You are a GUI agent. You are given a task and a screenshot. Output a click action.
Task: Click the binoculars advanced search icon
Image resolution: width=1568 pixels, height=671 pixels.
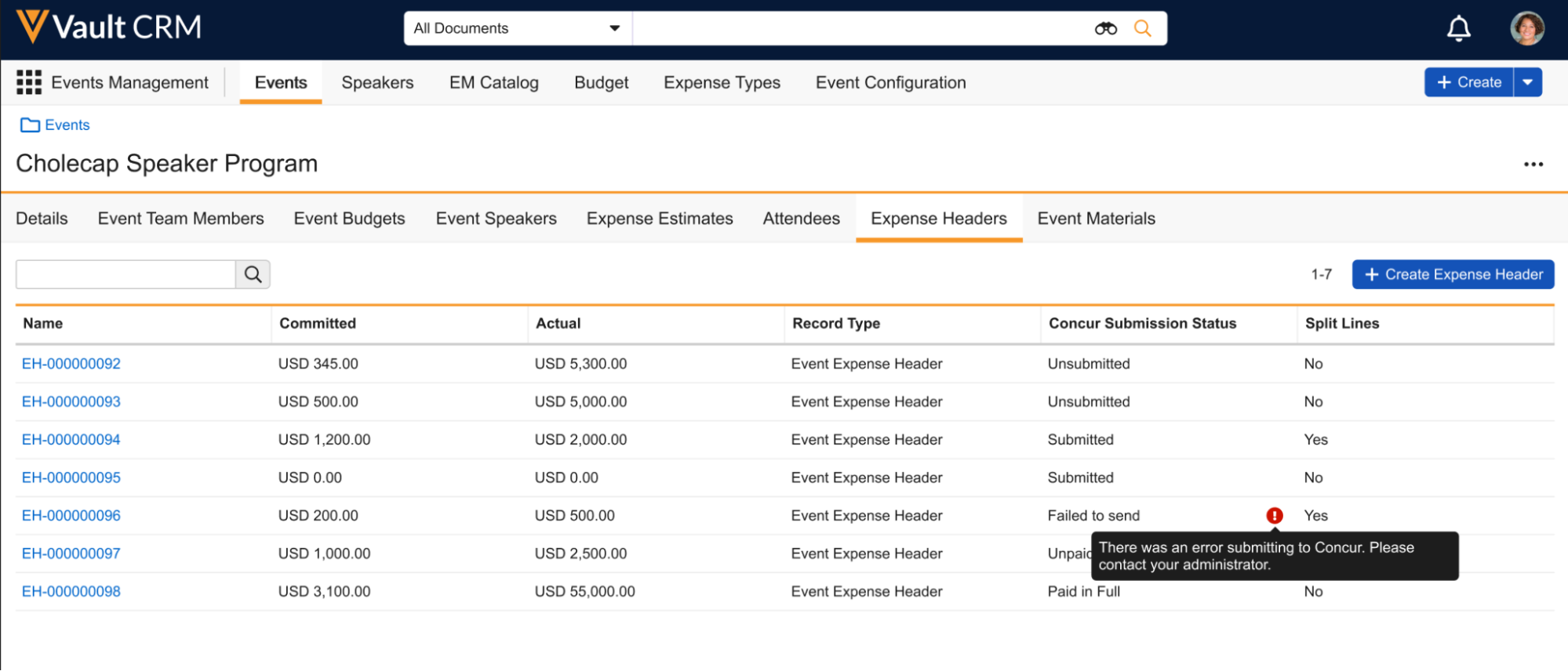click(x=1105, y=29)
